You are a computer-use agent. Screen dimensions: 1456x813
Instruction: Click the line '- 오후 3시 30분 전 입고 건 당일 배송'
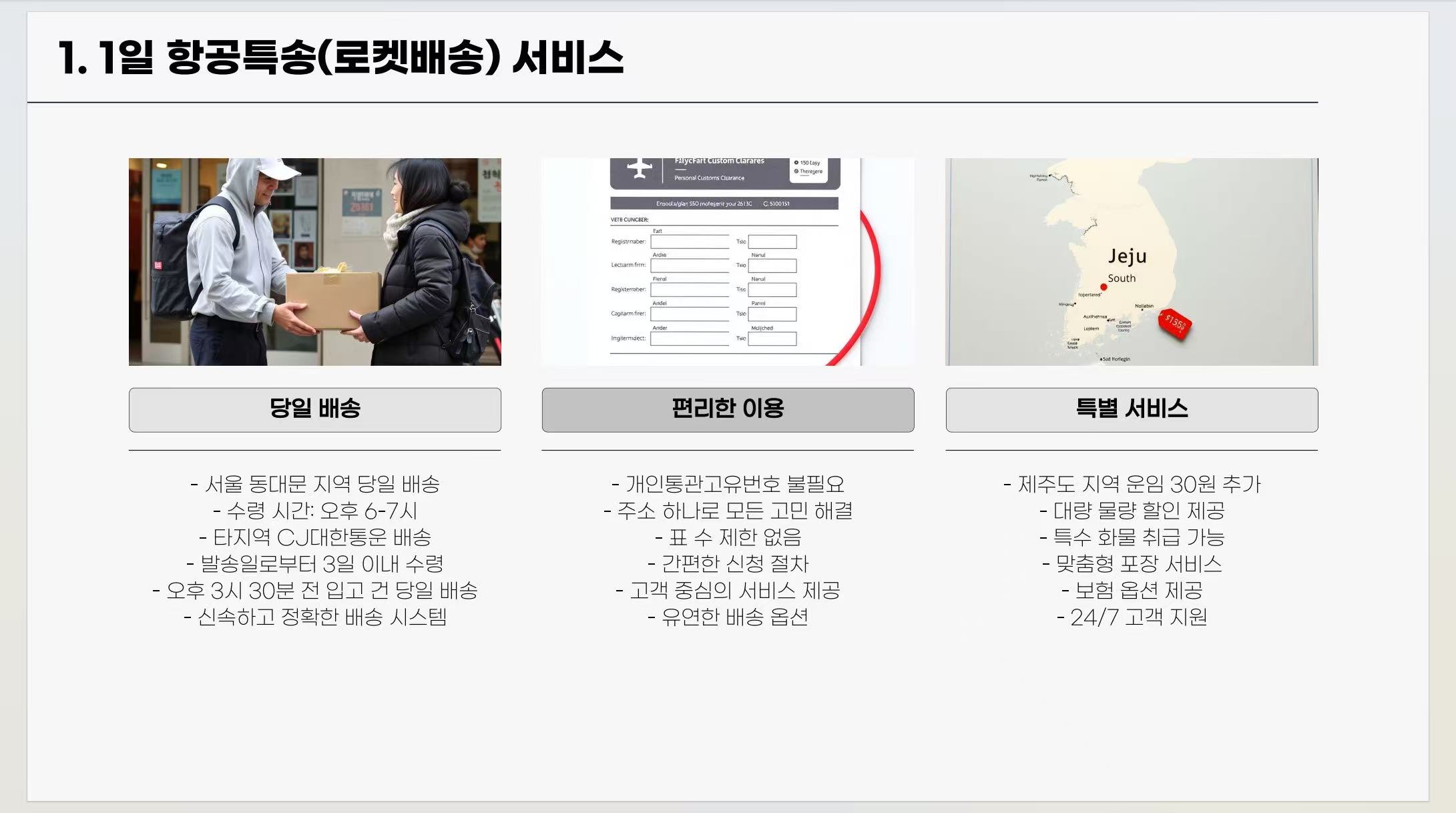click(x=315, y=591)
